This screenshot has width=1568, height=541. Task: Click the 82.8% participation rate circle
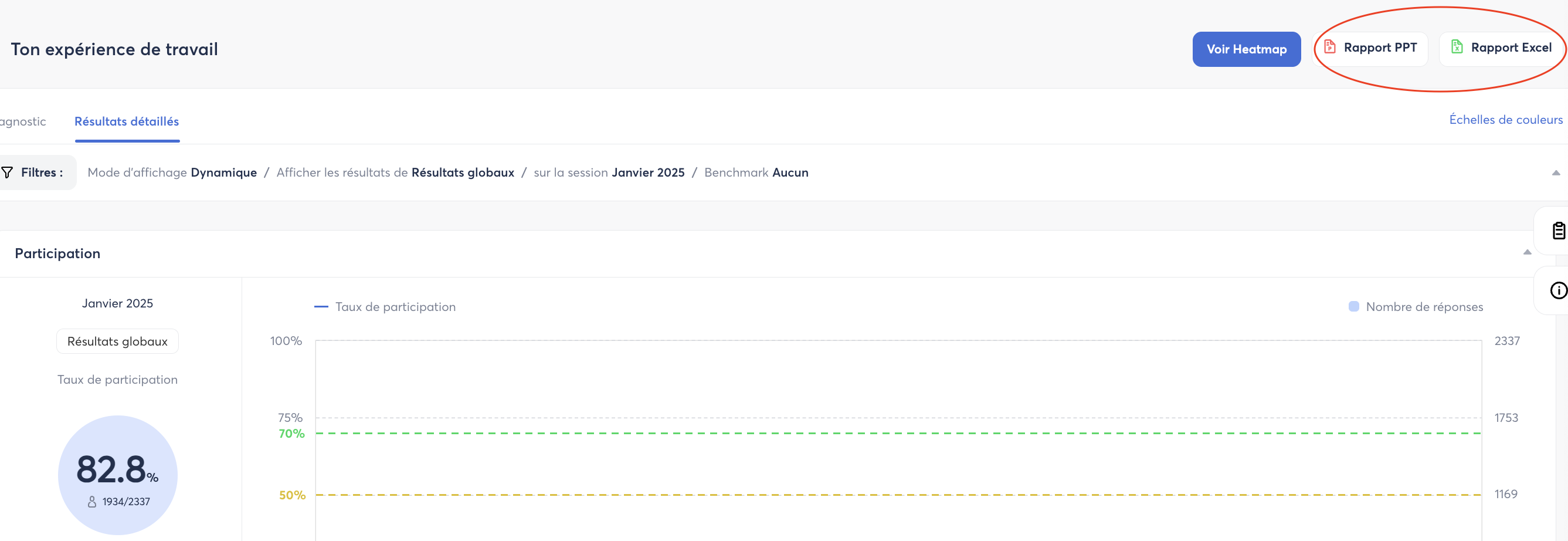pyautogui.click(x=117, y=475)
